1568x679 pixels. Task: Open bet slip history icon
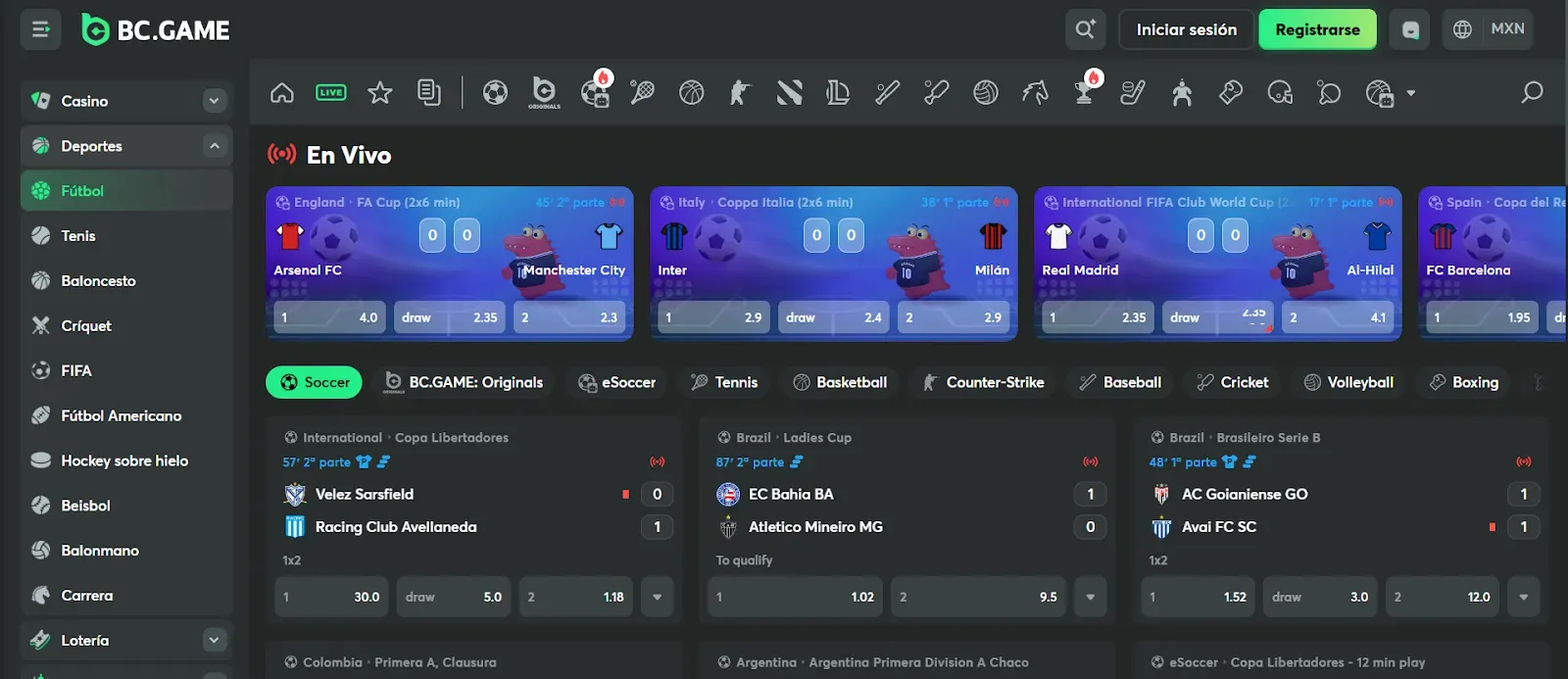coord(429,93)
